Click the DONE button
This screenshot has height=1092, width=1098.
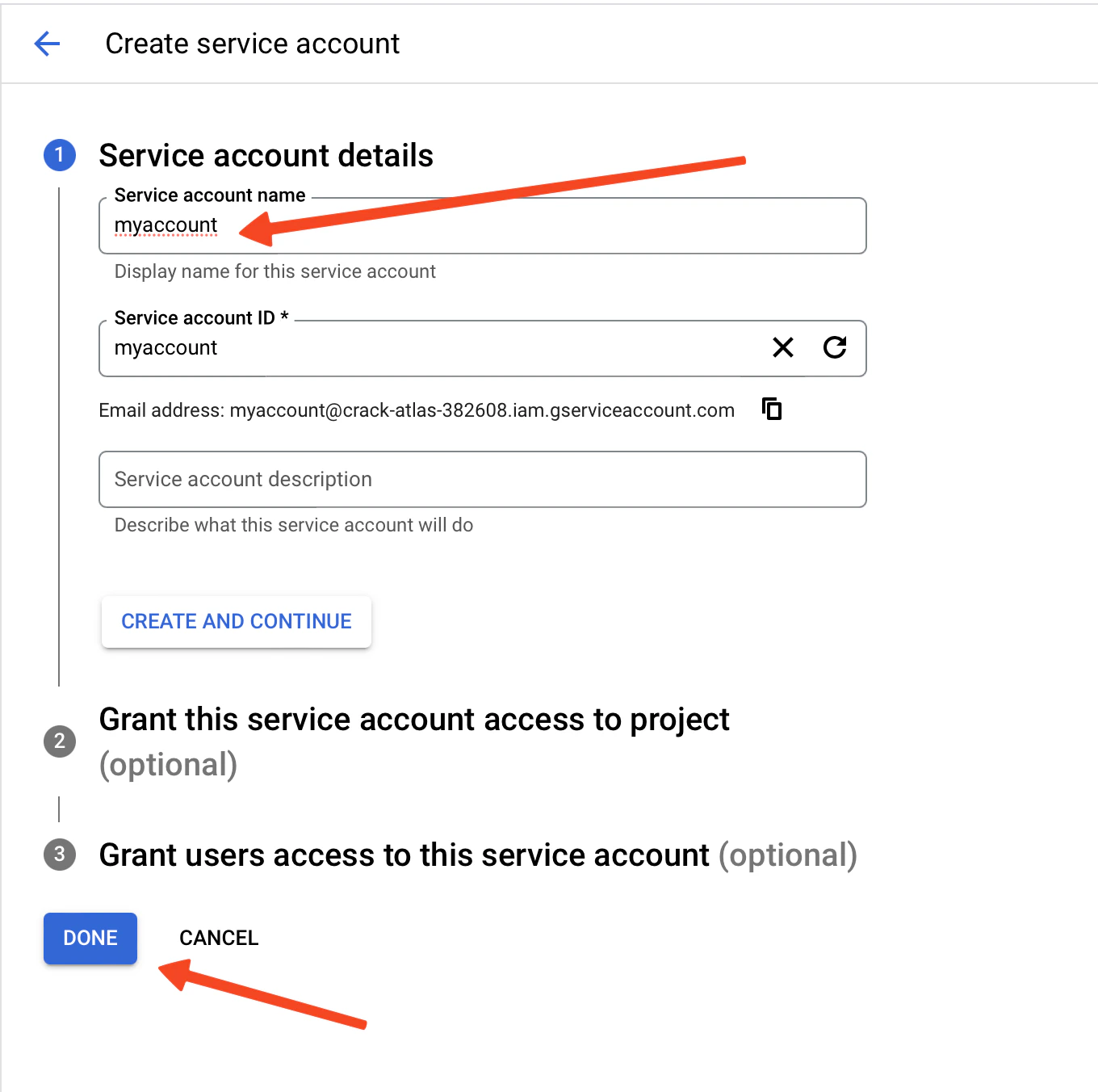90,938
